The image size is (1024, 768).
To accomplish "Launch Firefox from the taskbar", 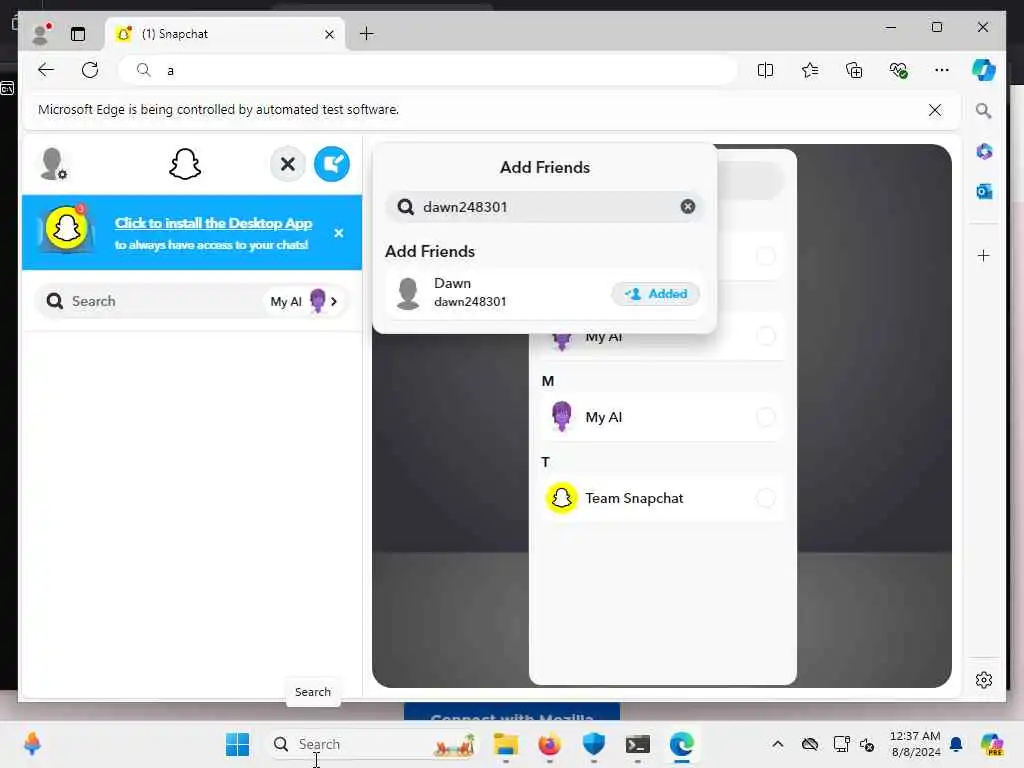I will (x=549, y=744).
